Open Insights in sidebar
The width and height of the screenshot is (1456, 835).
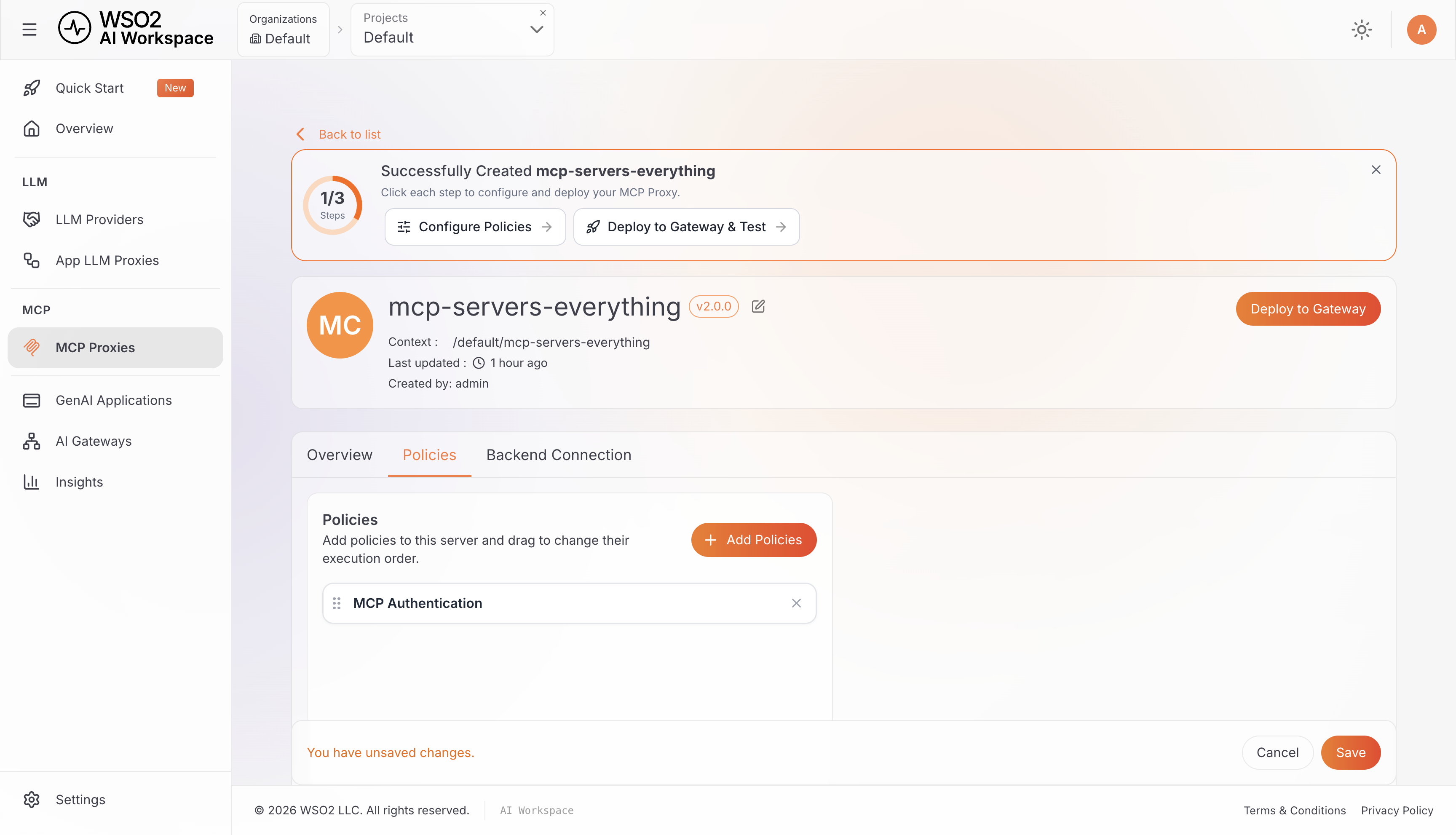115,482
